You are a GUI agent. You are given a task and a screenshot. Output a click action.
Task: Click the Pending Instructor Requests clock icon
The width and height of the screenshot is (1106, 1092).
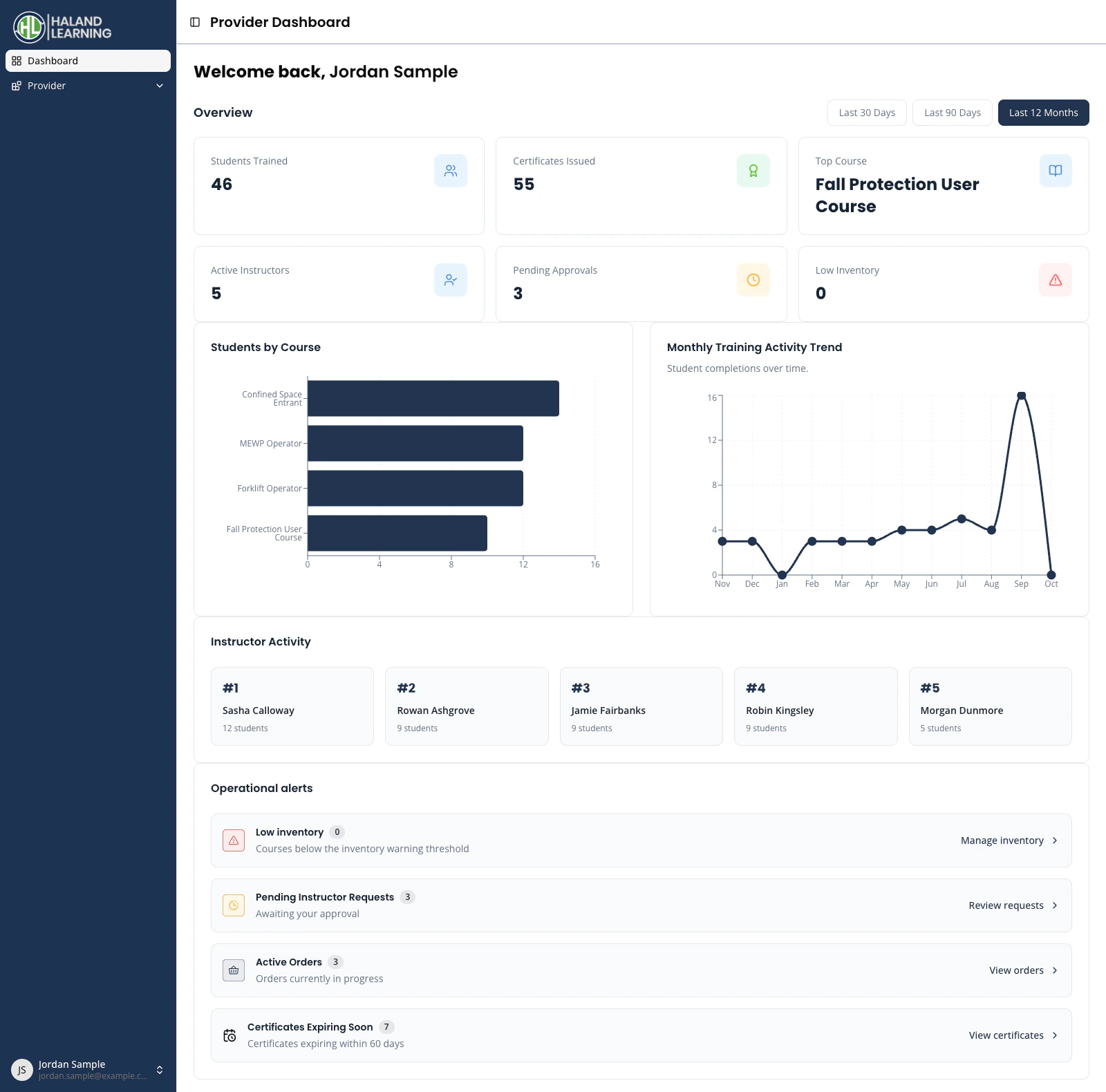(x=234, y=905)
